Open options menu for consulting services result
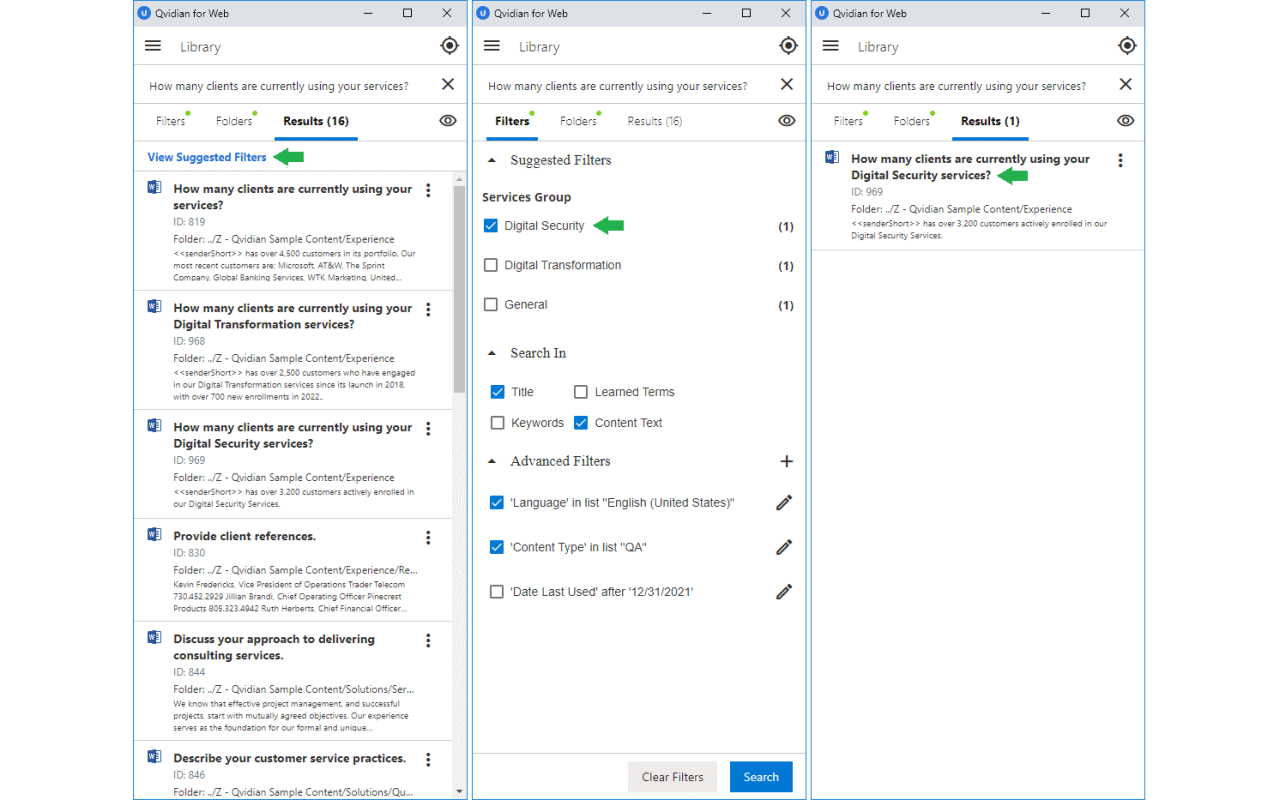 (x=428, y=641)
